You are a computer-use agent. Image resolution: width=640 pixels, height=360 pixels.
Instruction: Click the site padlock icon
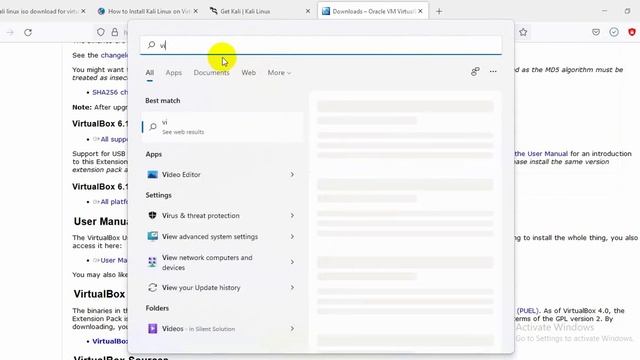pyautogui.click(x=115, y=32)
